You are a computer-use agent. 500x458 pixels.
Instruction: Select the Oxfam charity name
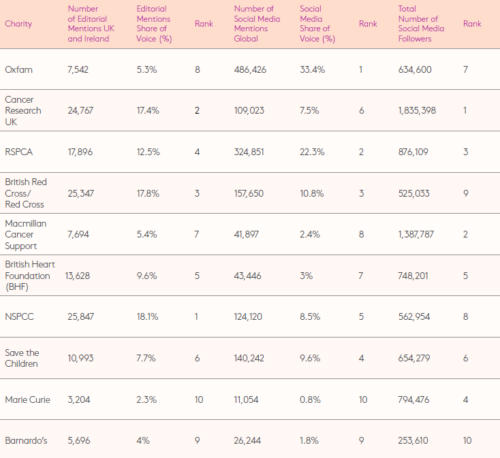coord(19,70)
